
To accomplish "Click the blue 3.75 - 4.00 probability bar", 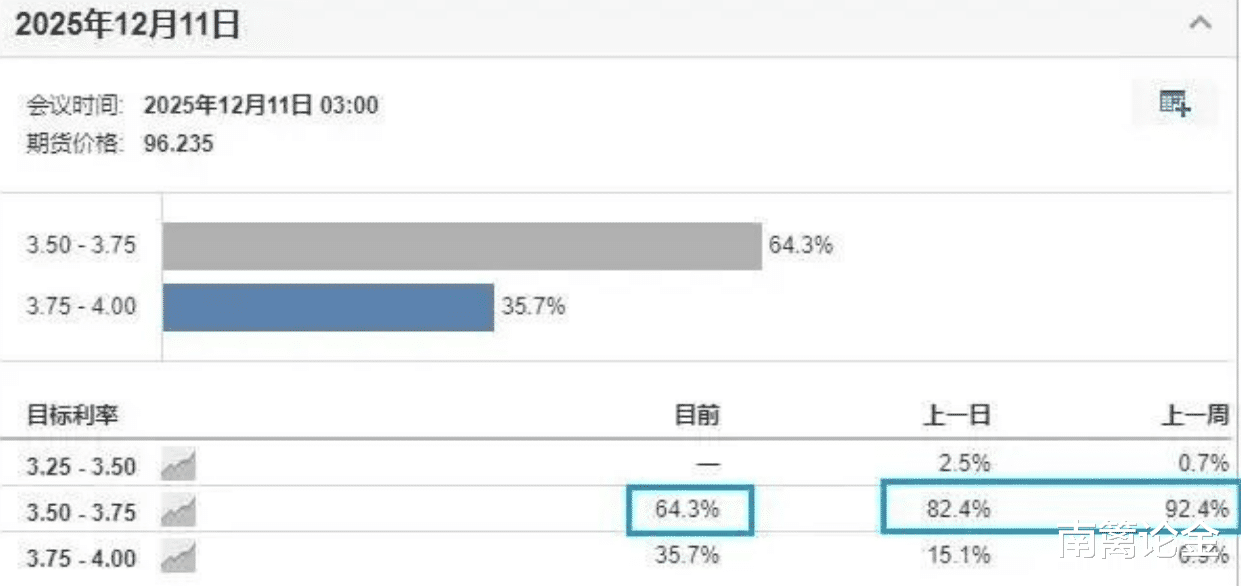I will coord(328,307).
